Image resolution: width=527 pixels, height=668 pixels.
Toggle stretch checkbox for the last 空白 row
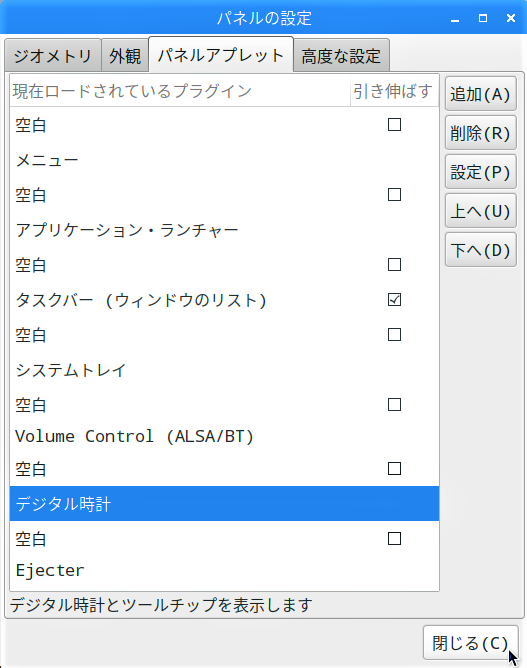click(394, 538)
